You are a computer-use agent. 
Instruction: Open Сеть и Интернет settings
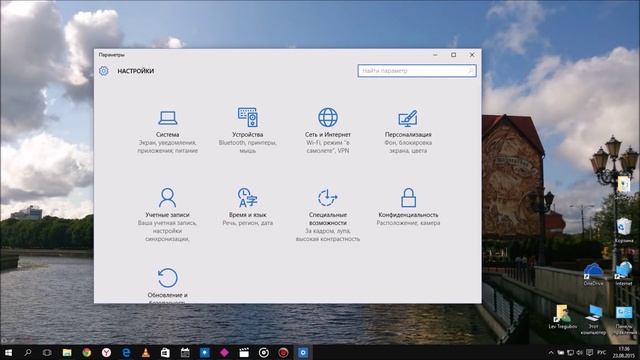328,131
